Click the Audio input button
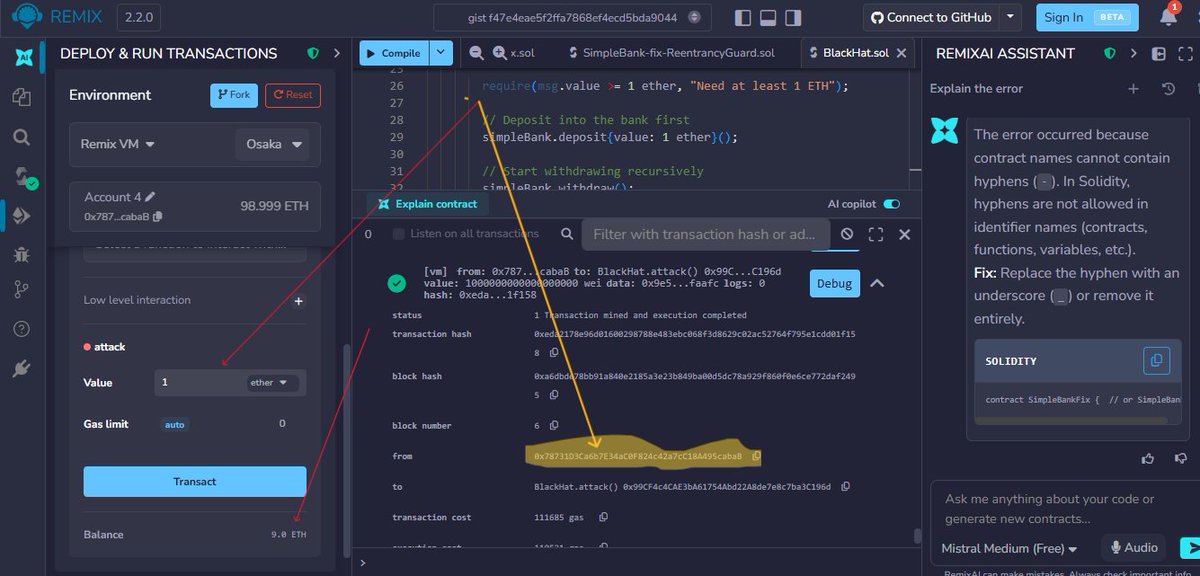 (x=1134, y=547)
